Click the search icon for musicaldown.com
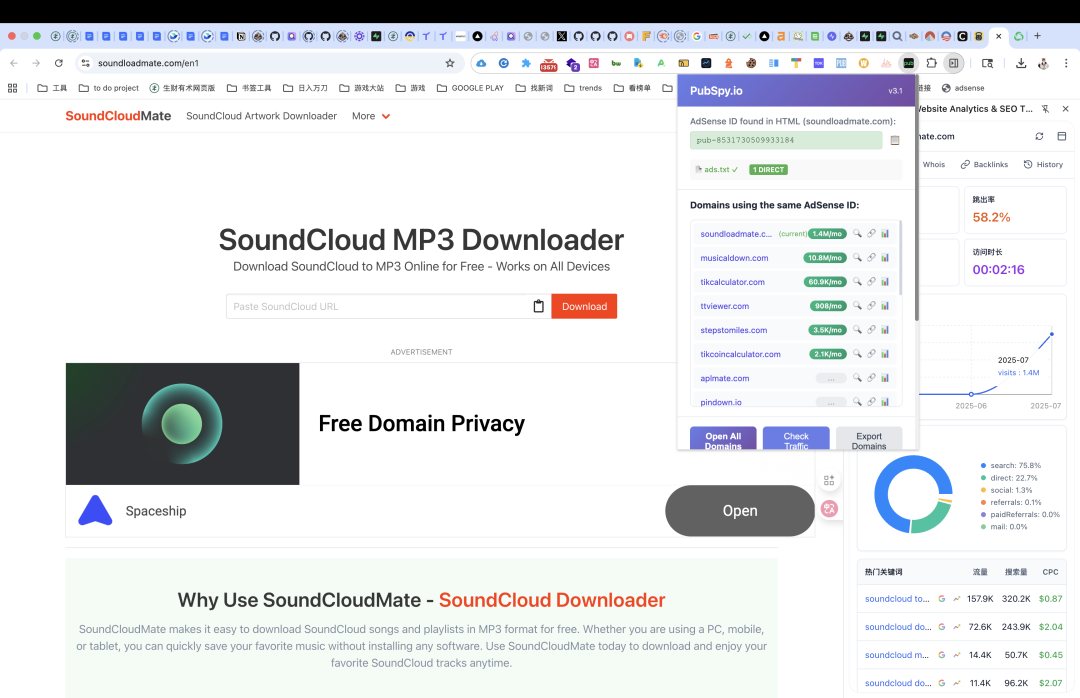Viewport: 1080px width, 698px height. tap(857, 257)
